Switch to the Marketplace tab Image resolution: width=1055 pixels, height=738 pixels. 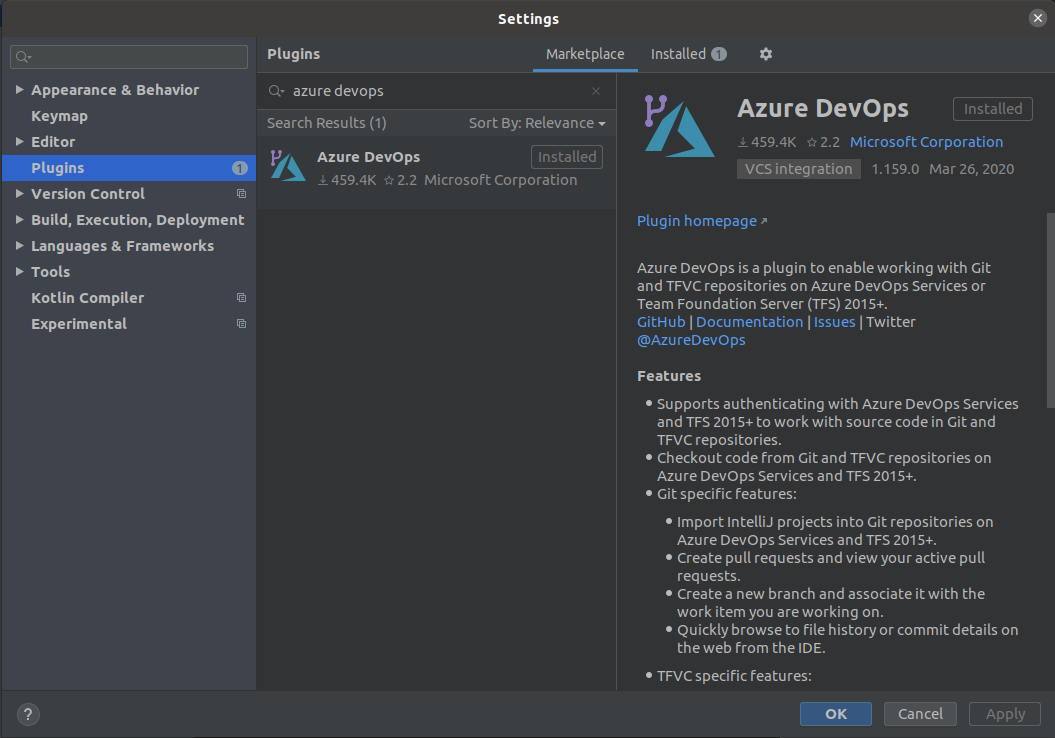click(x=585, y=54)
